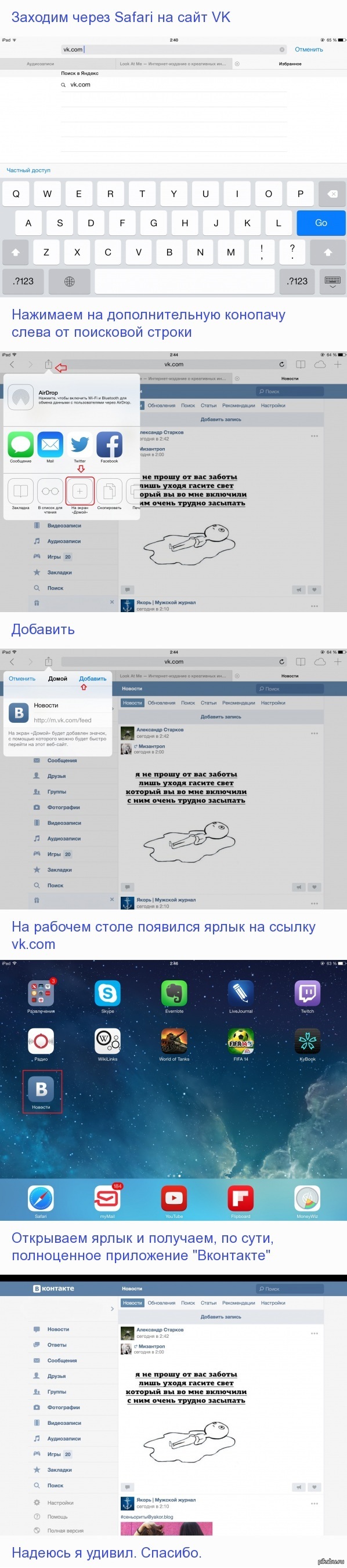
Task: Open the Радио app icon
Action: coord(41,1042)
